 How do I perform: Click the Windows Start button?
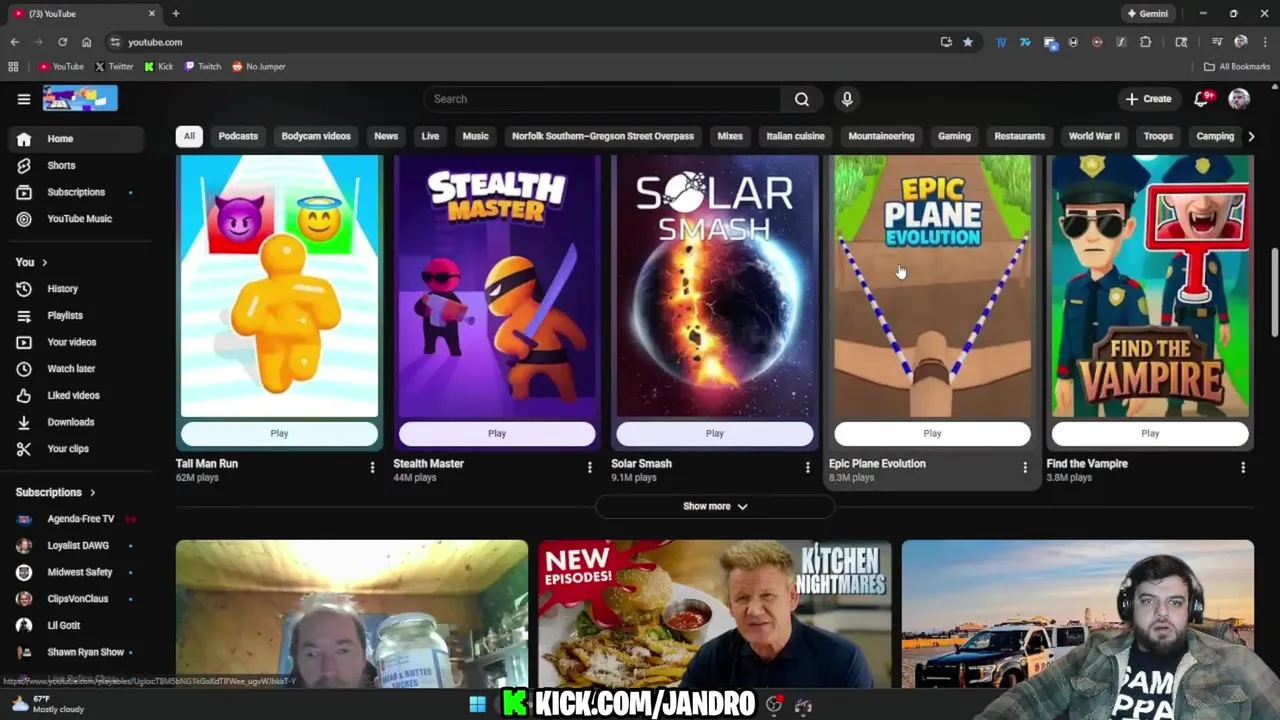coord(477,705)
